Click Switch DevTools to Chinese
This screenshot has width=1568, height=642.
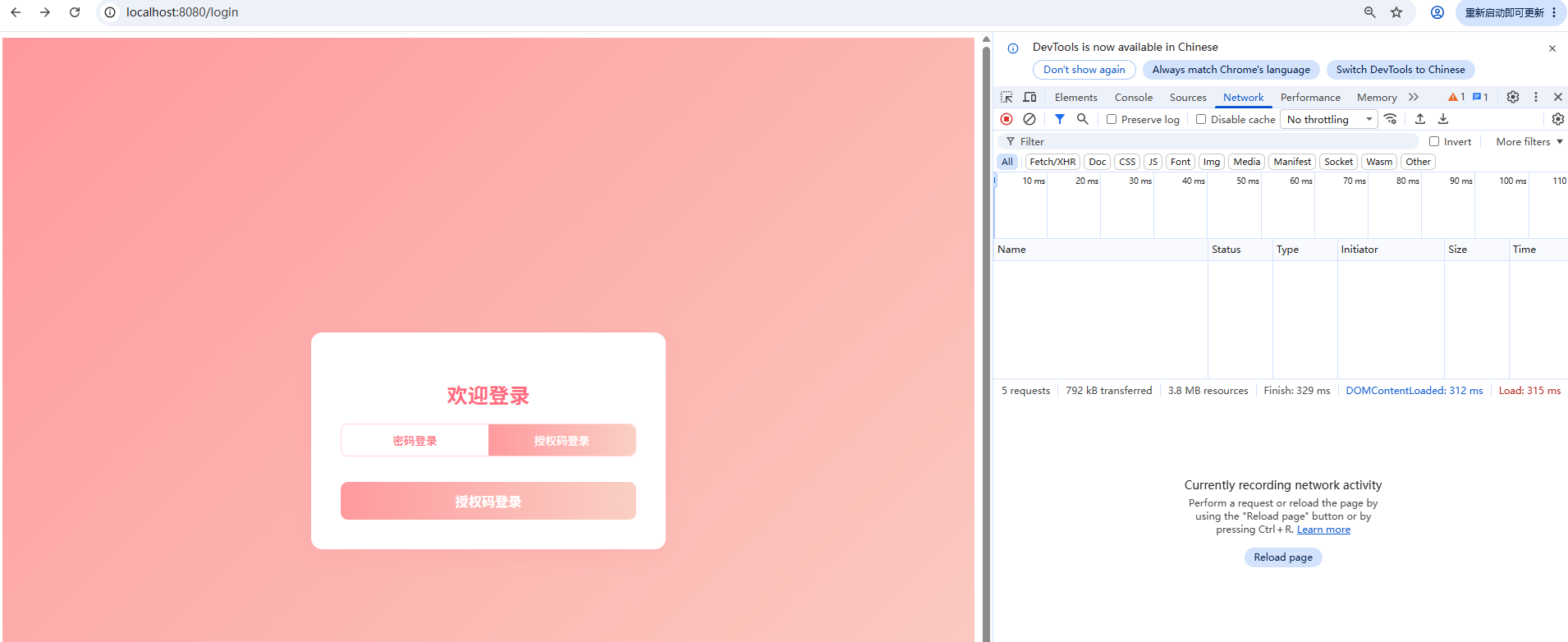(1401, 70)
